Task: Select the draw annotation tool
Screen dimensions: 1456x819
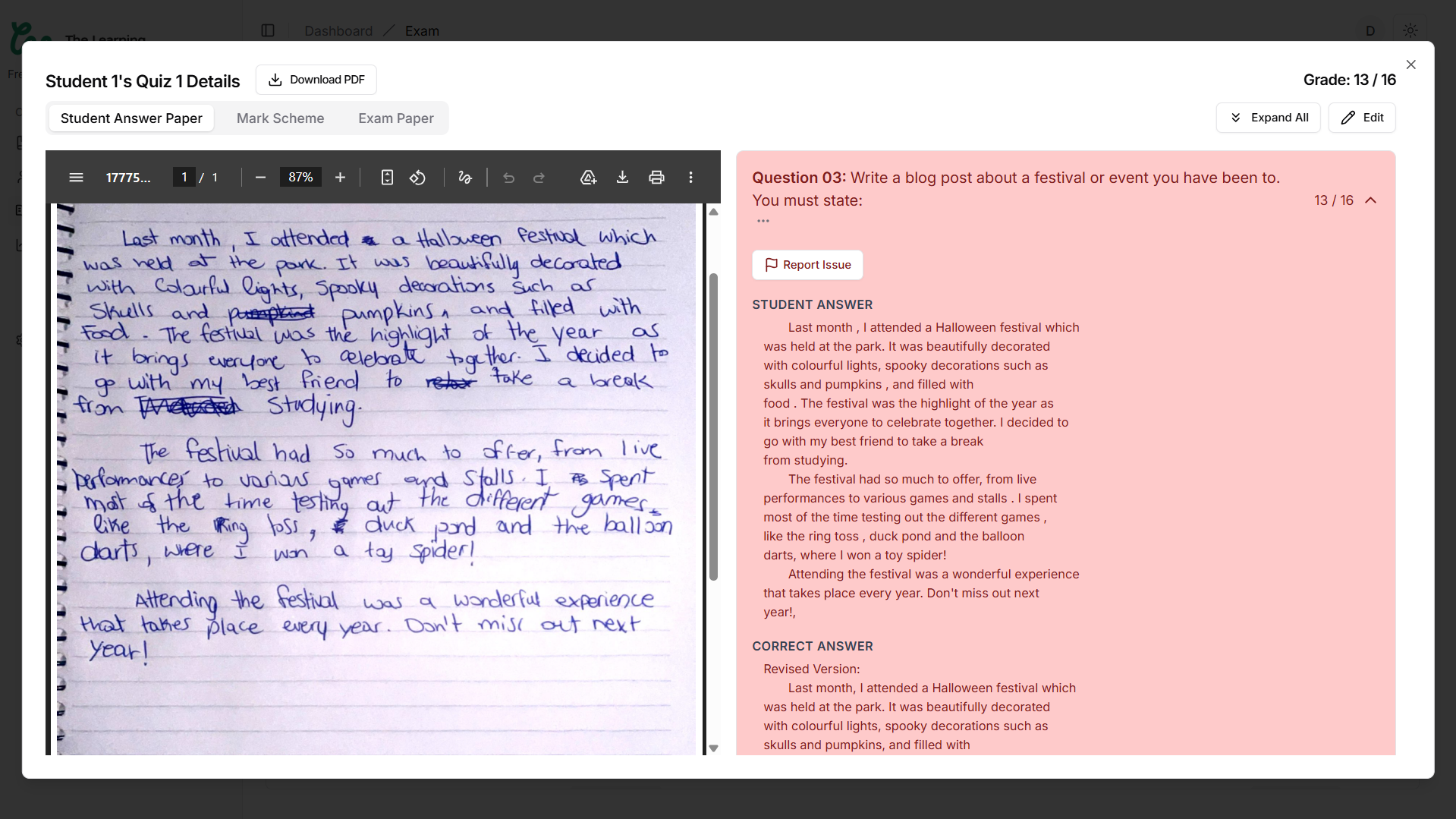Action: pyautogui.click(x=465, y=178)
